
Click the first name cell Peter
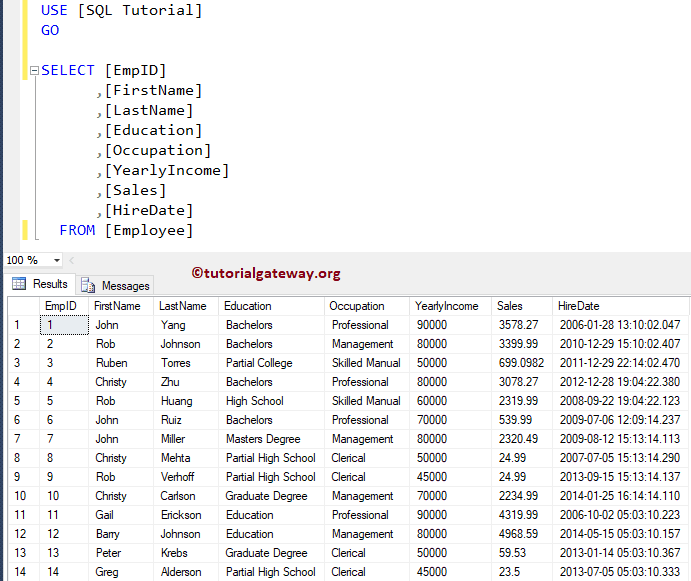(x=121, y=552)
